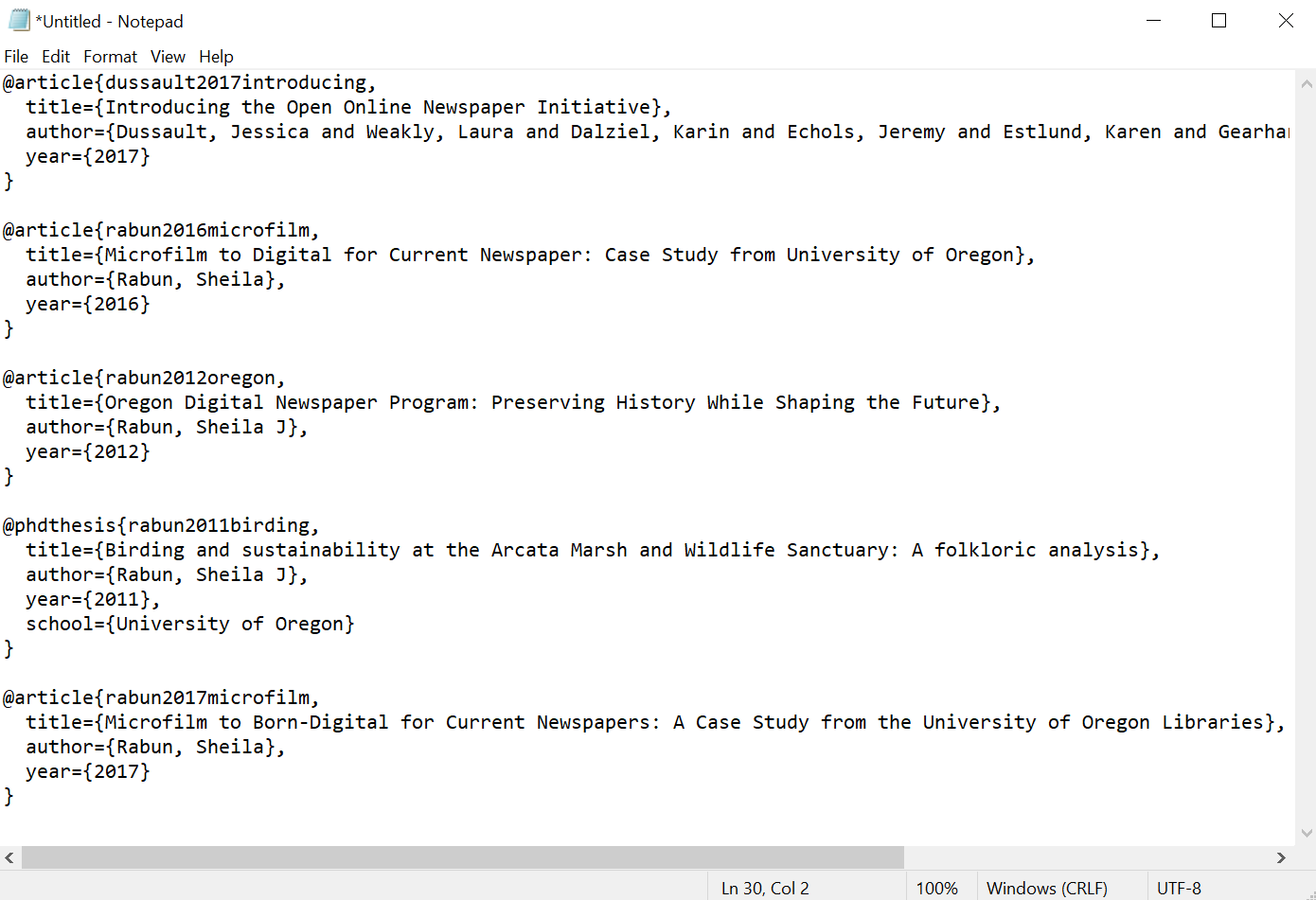Open the Help menu
The image size is (1316, 900).
point(216,57)
